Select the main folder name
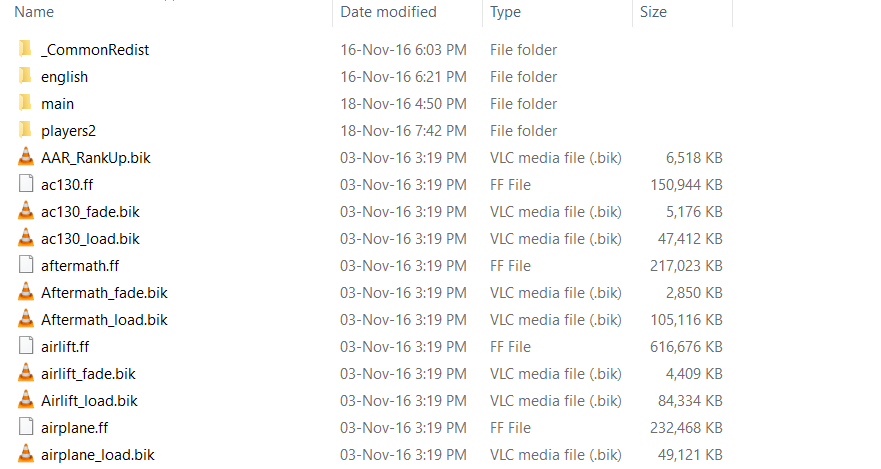 click(57, 104)
